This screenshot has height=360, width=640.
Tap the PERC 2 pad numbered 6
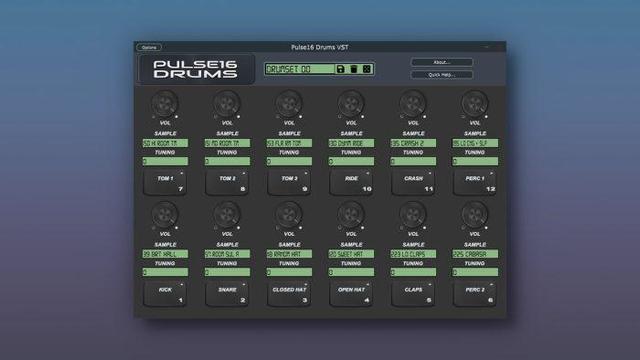[475, 294]
